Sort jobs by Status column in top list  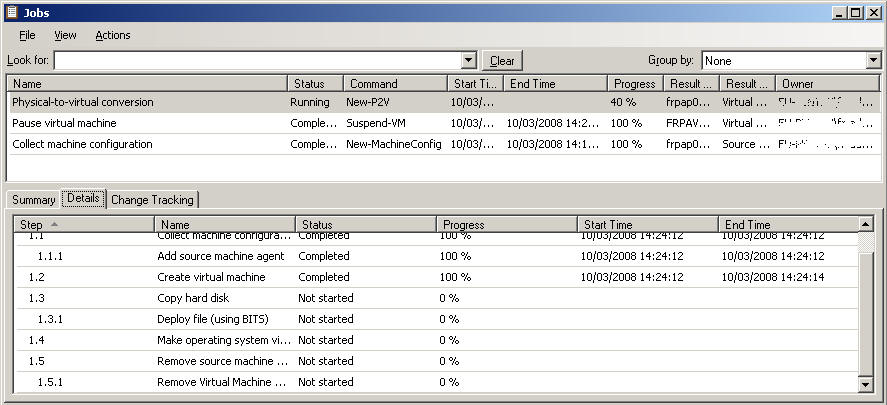[315, 84]
